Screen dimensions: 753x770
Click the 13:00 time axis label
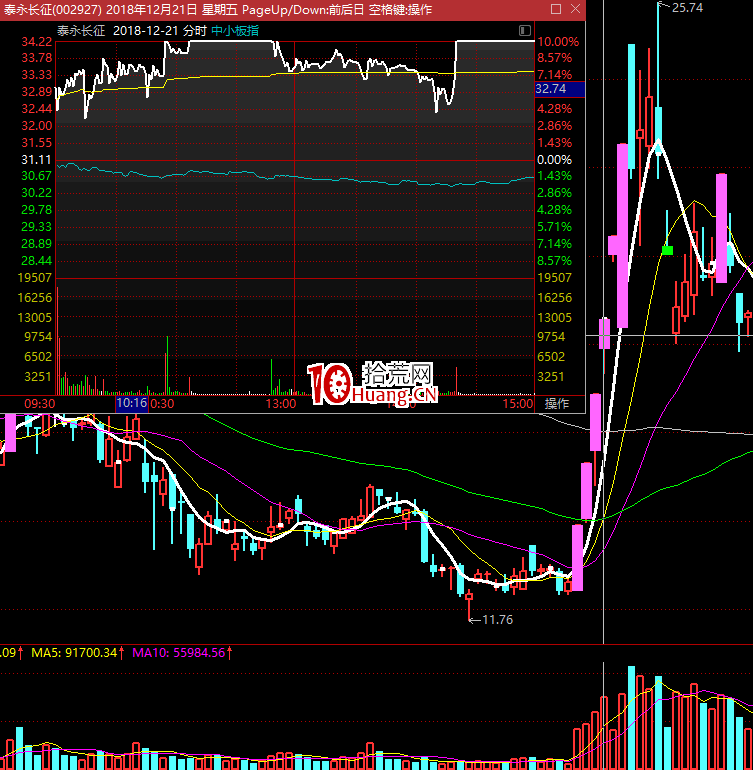point(281,404)
